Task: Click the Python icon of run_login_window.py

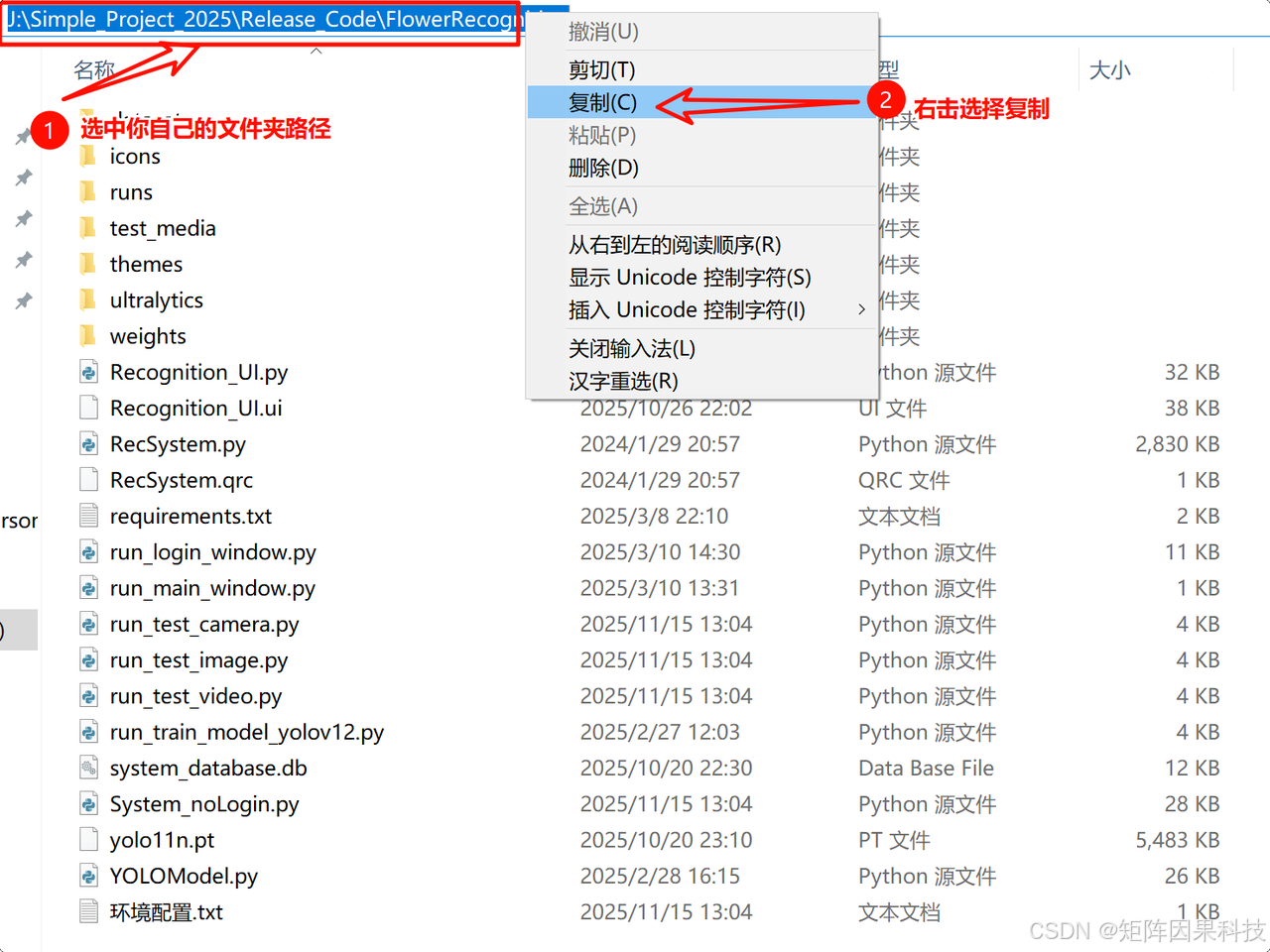Action: coord(89,551)
